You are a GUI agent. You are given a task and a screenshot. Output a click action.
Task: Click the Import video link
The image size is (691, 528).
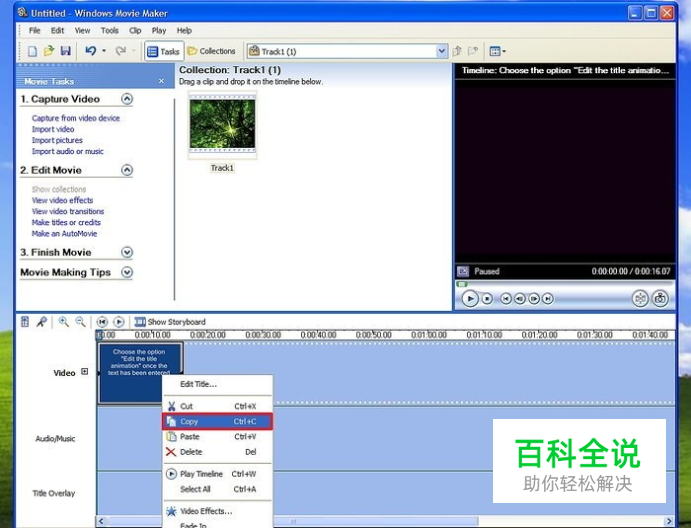click(53, 129)
